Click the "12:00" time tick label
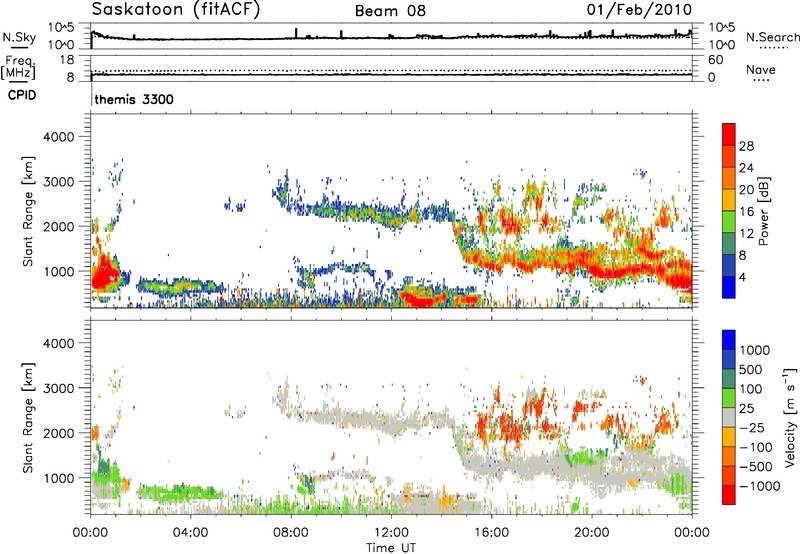Viewport: 800px width, 554px height. [391, 533]
